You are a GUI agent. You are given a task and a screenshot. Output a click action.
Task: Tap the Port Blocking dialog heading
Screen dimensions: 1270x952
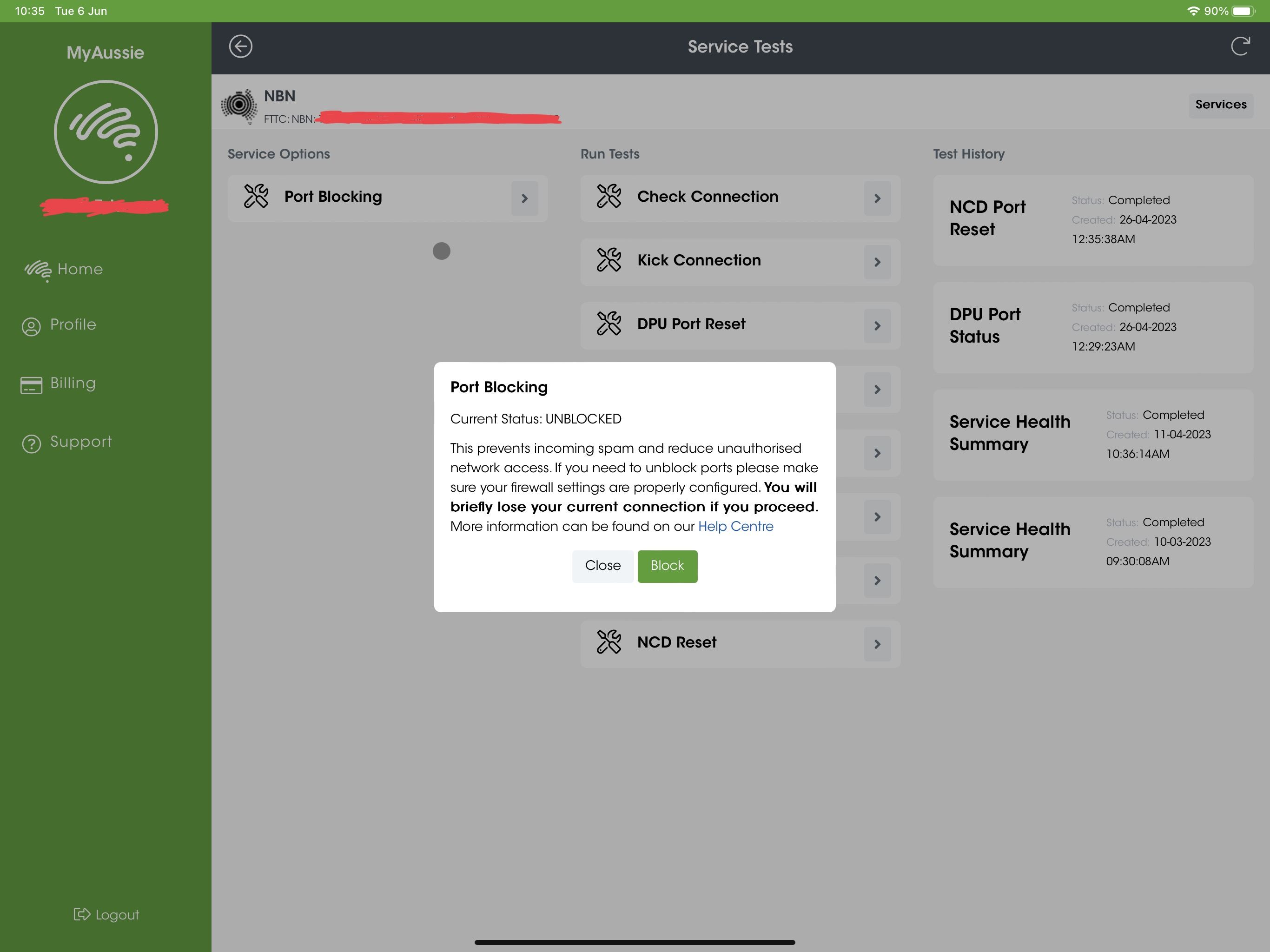tap(499, 388)
